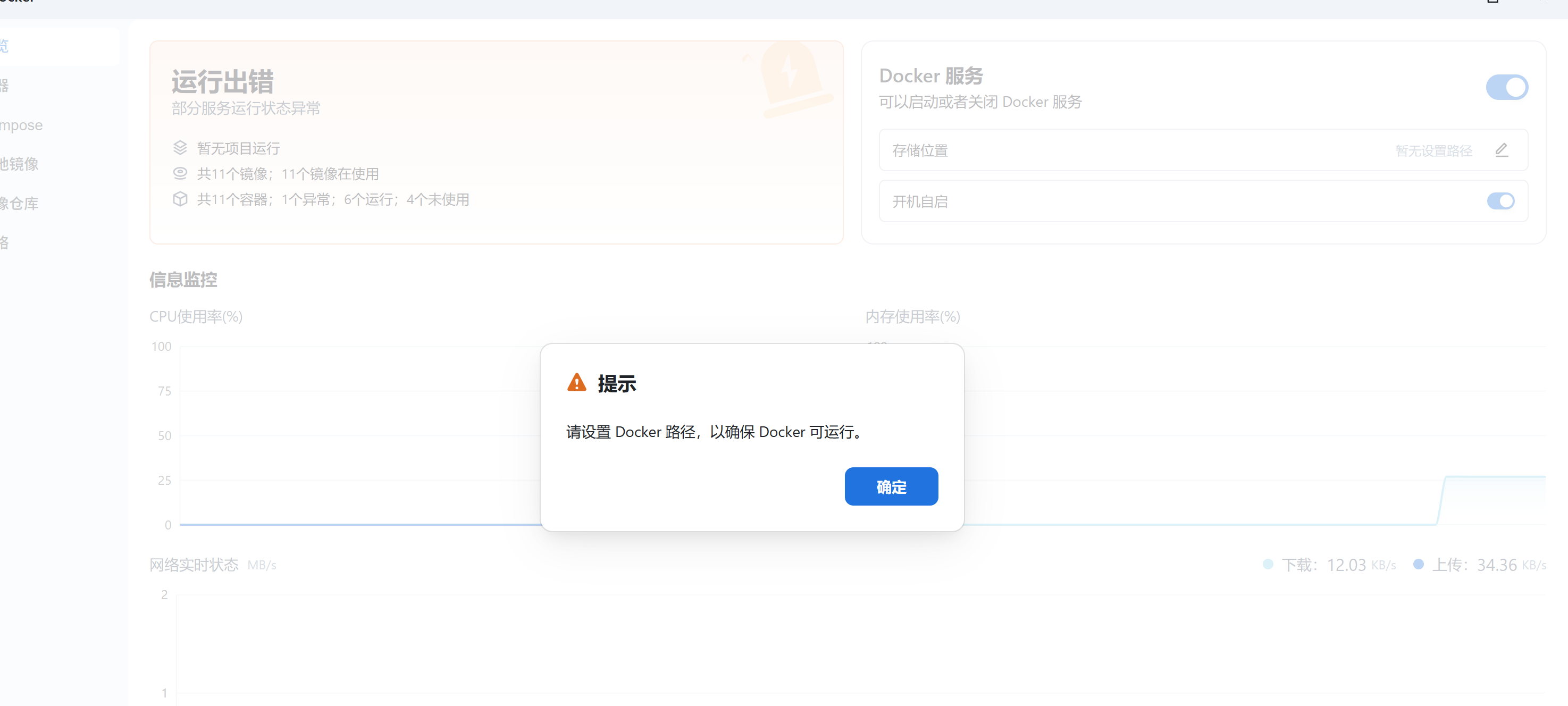The width and height of the screenshot is (1568, 706).
Task: Click 共11个镜像；11个镜像在使用 text
Action: [x=288, y=174]
